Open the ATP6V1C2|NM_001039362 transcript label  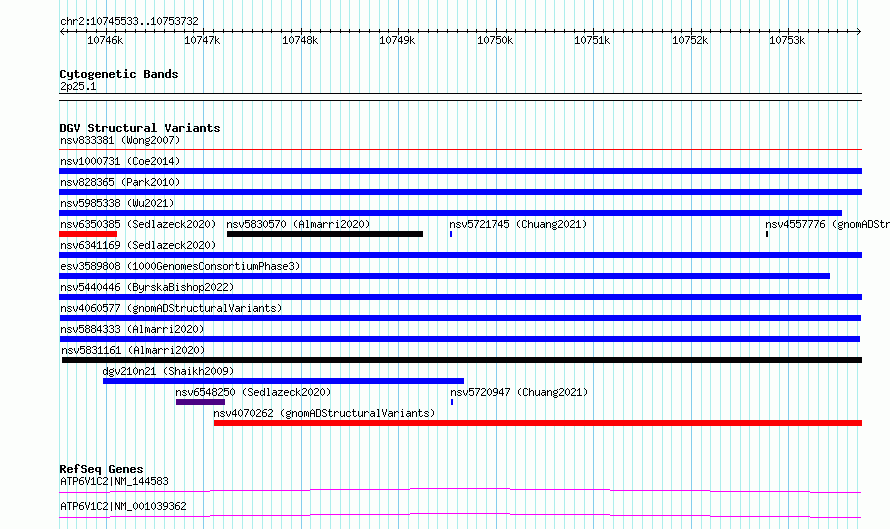pos(123,506)
